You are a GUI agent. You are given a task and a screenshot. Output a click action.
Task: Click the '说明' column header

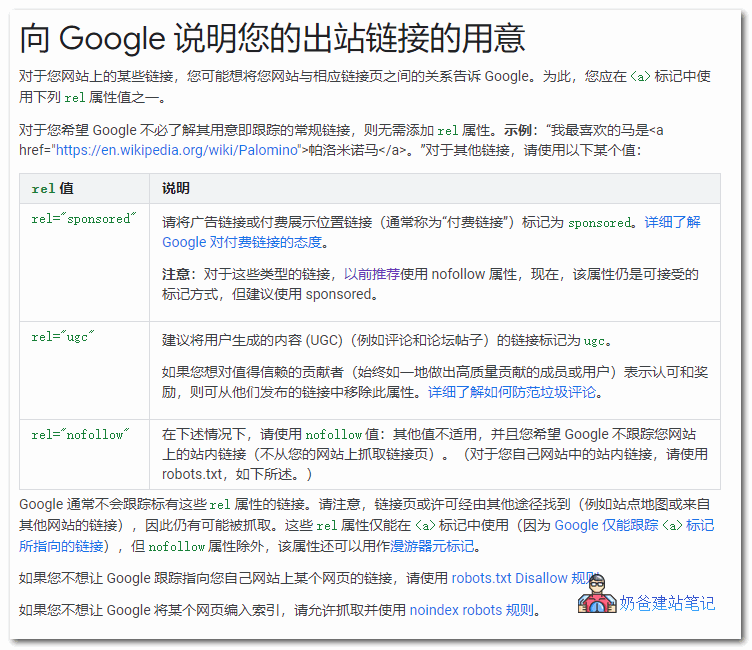pos(435,189)
